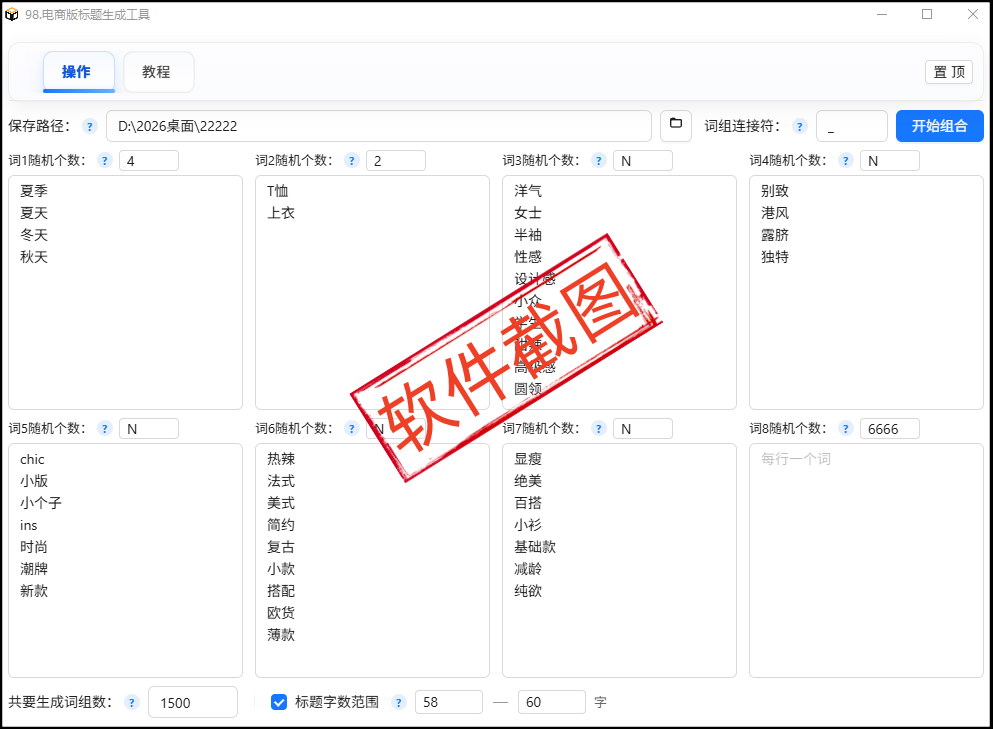Click the 词组连接符 input box
Screen dimensions: 993x729
click(851, 126)
